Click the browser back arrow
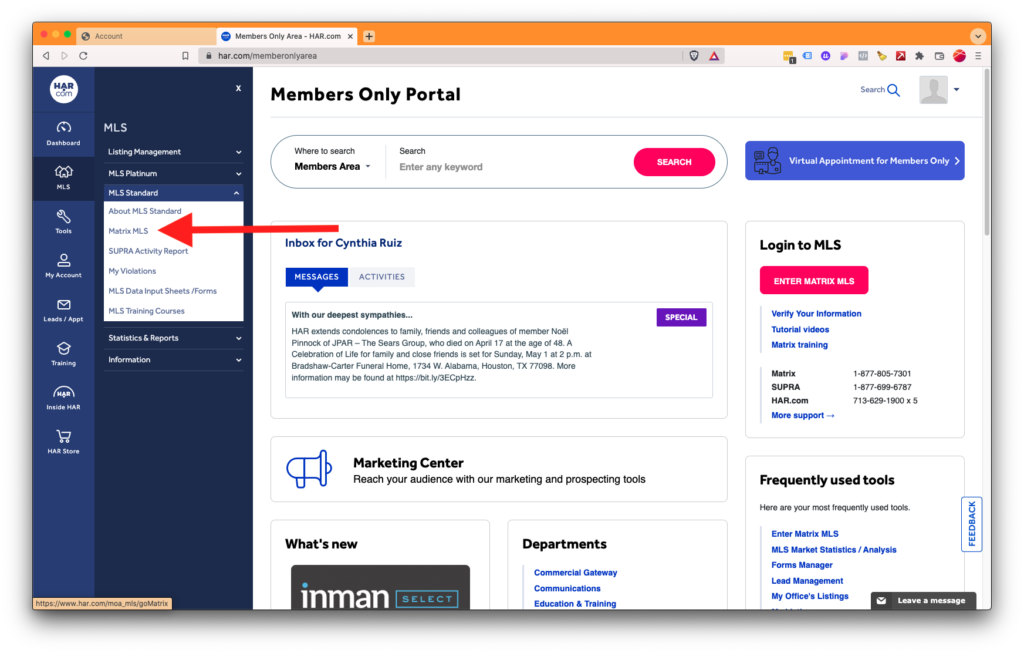Viewport: 1024px width, 653px height. [46, 56]
